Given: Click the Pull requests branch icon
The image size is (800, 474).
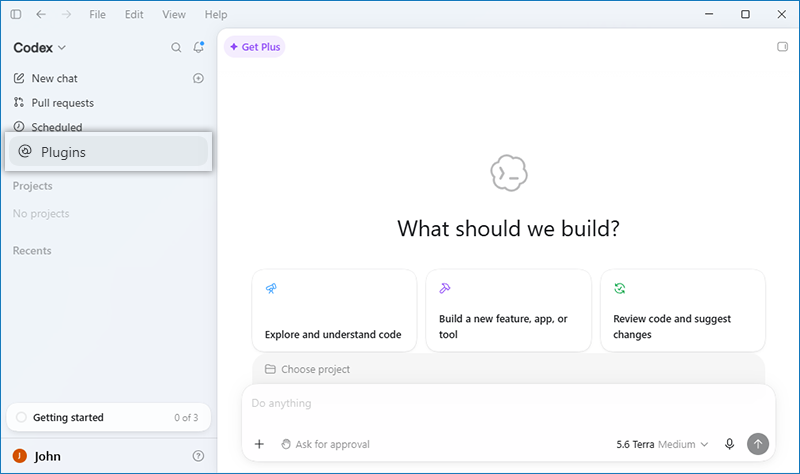Looking at the screenshot, I should pyautogui.click(x=19, y=102).
